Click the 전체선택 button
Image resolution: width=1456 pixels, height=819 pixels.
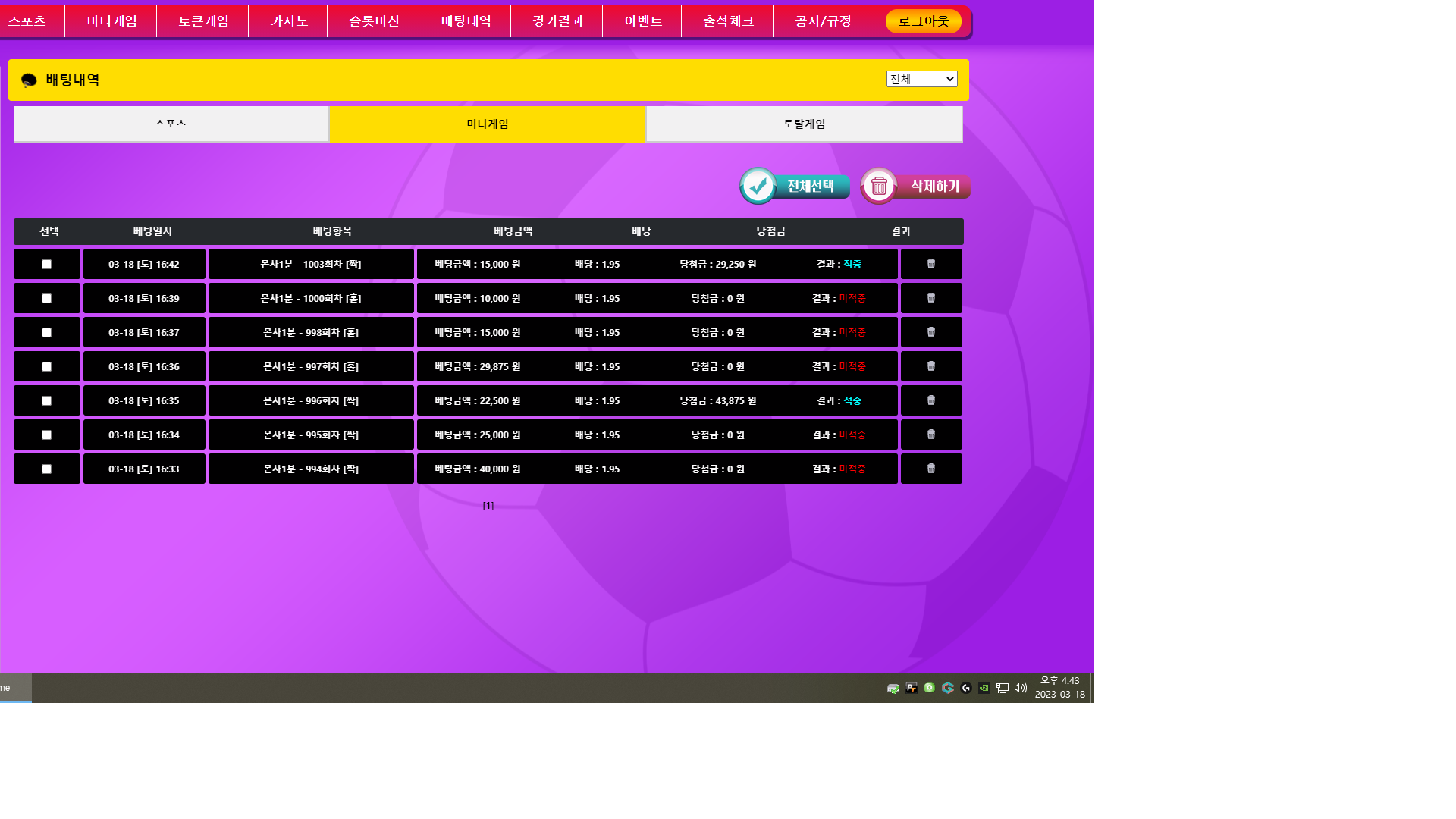[x=795, y=186]
